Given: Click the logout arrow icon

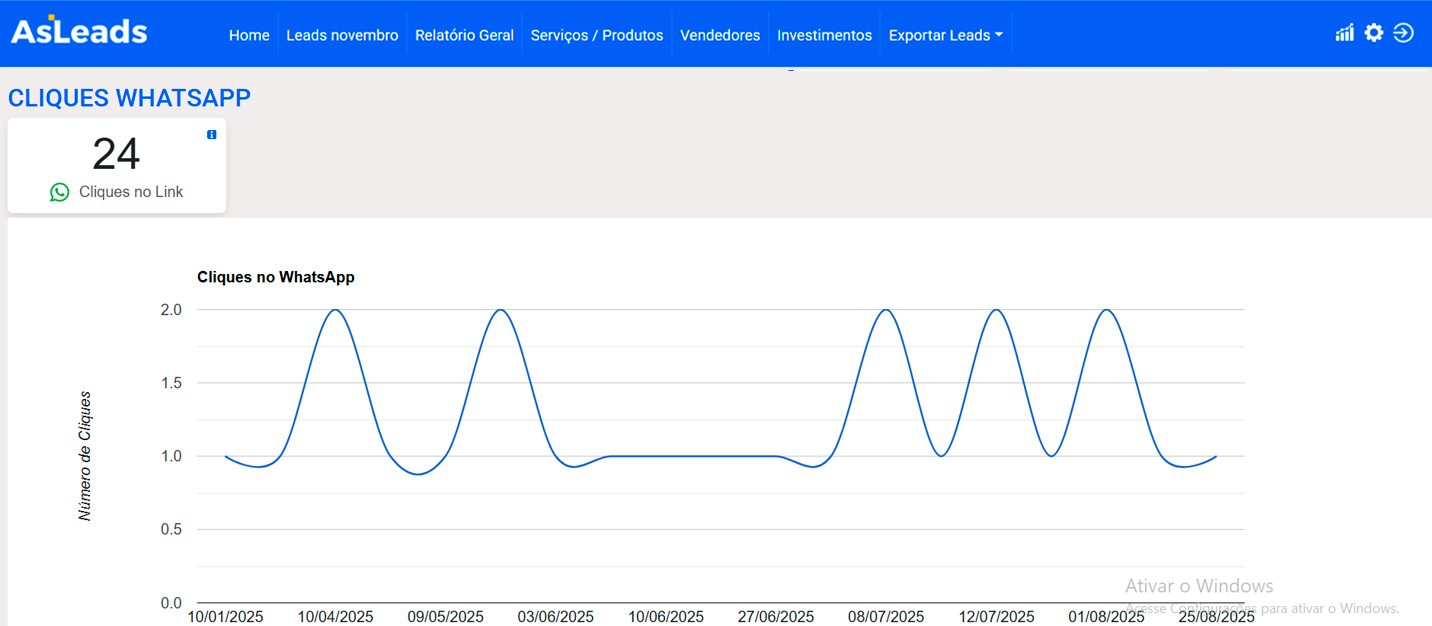Looking at the screenshot, I should pos(1403,33).
